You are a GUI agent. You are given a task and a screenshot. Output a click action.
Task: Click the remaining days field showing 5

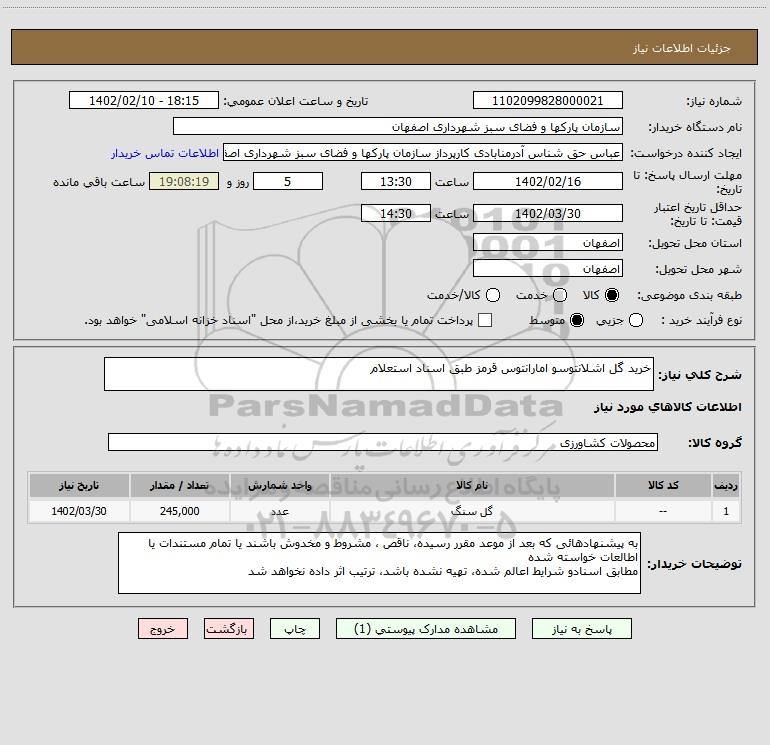pyautogui.click(x=288, y=181)
